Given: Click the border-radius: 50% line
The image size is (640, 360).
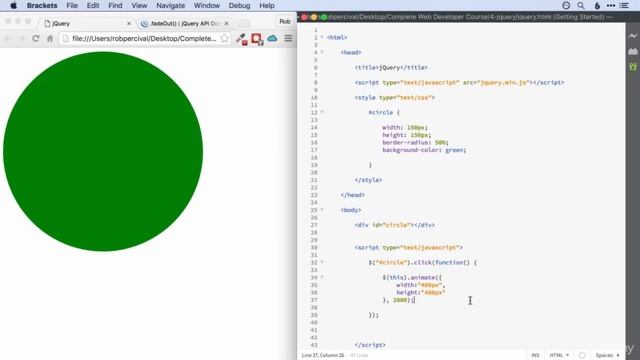Looking at the screenshot, I should (416, 142).
